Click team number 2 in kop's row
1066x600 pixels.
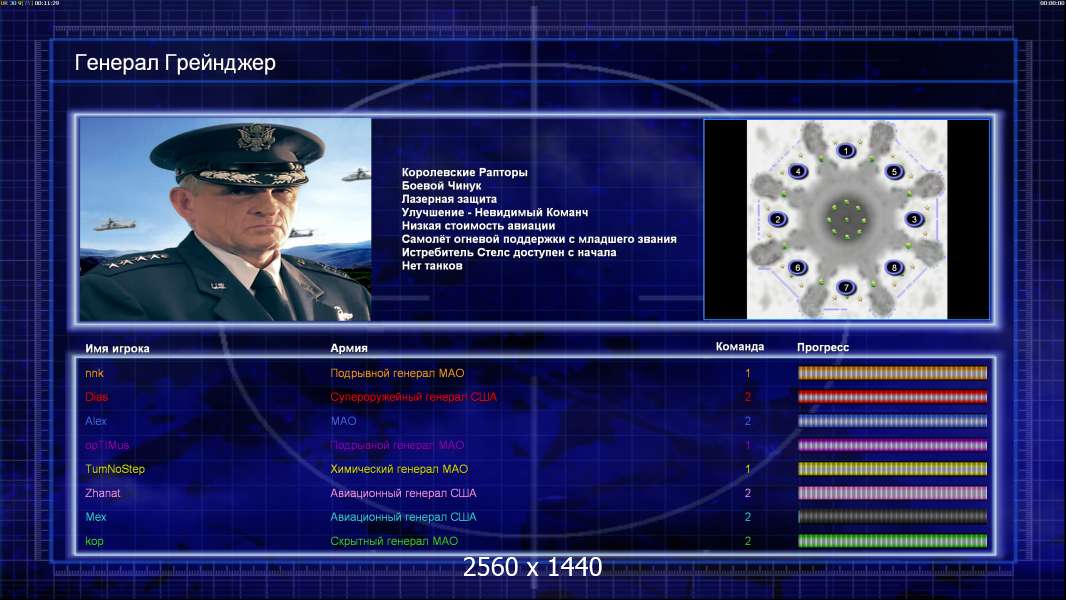748,542
